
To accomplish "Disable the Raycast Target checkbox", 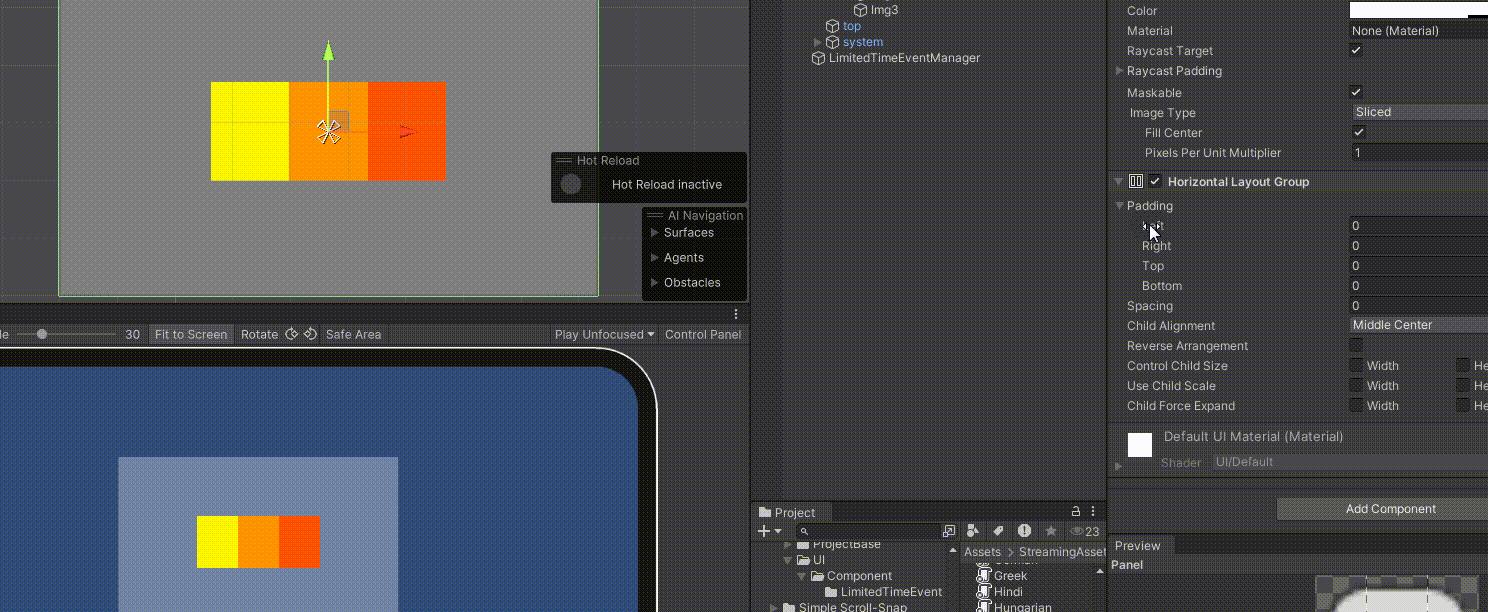I will [x=1356, y=51].
